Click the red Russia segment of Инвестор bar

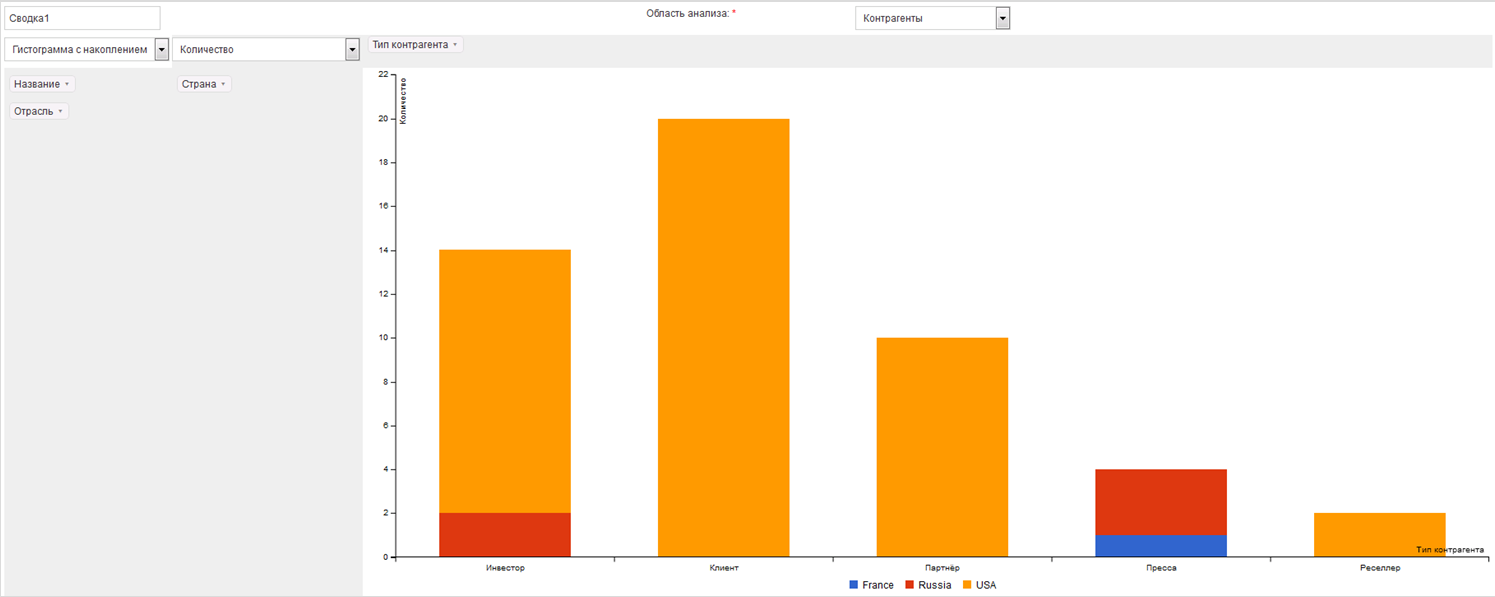(x=505, y=535)
